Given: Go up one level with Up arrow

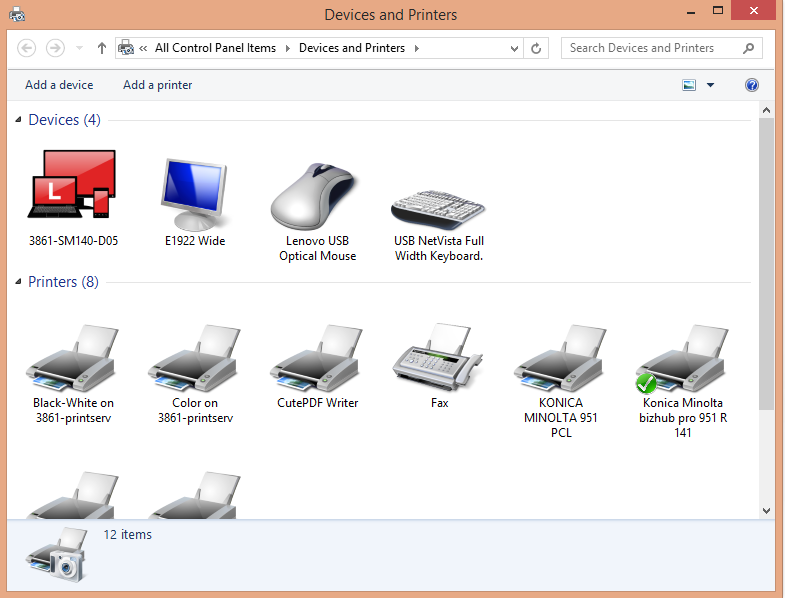Looking at the screenshot, I should click(102, 49).
